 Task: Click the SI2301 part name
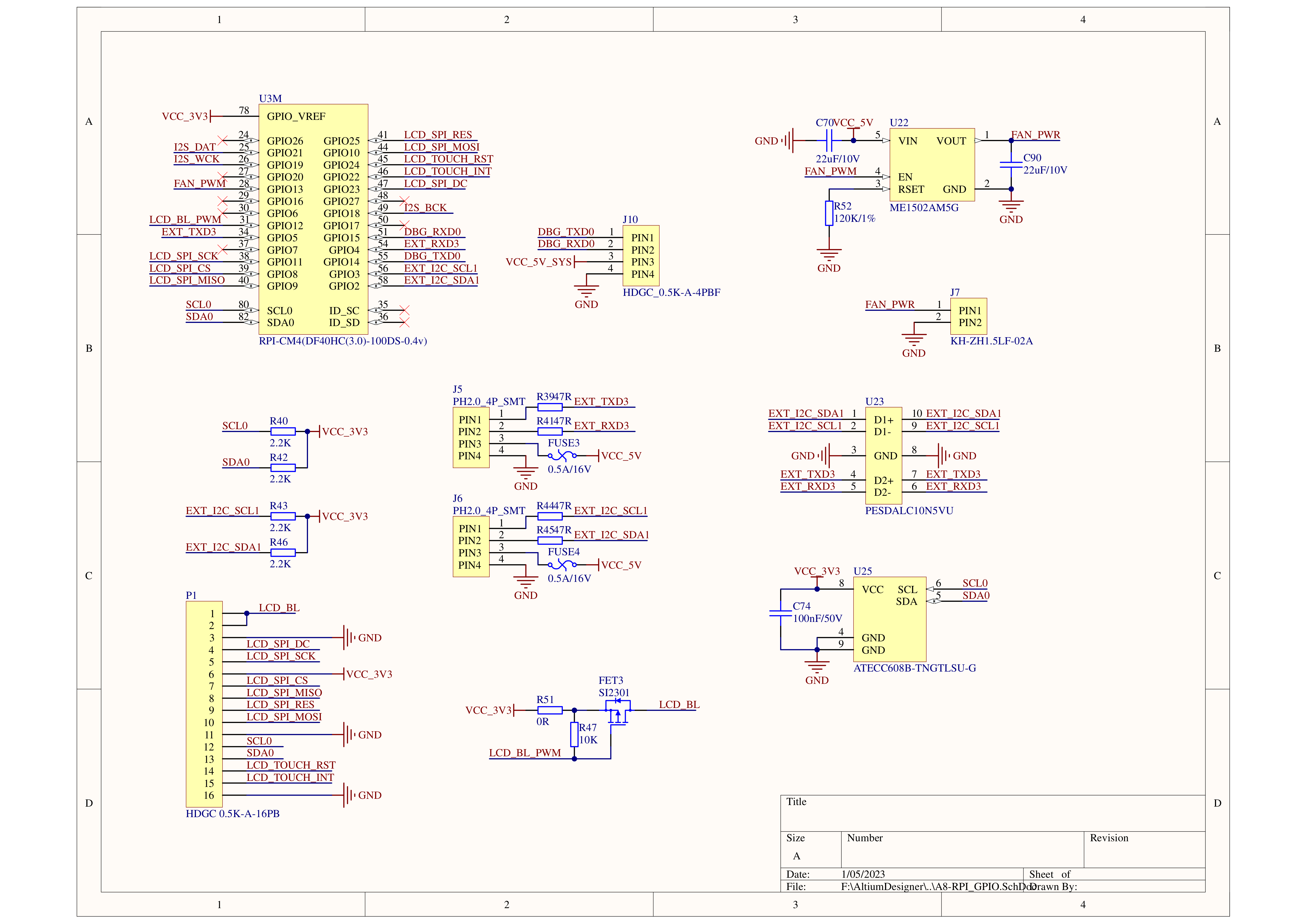[x=614, y=693]
